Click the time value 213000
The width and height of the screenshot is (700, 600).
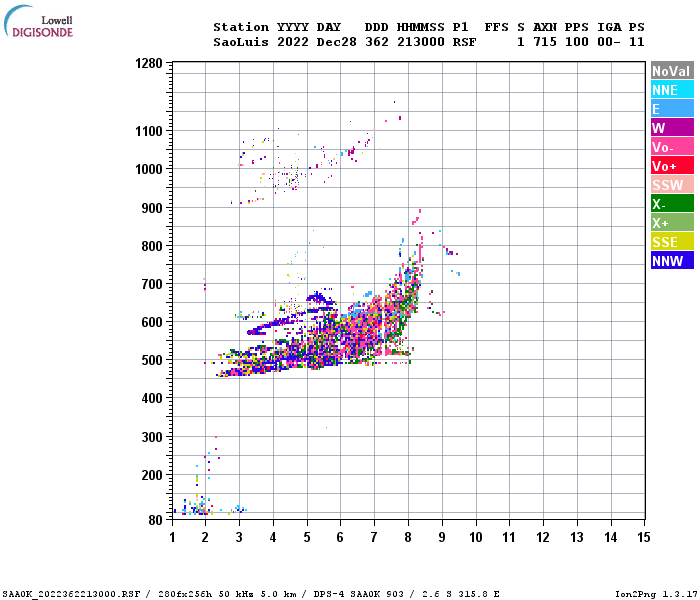pyautogui.click(x=421, y=42)
